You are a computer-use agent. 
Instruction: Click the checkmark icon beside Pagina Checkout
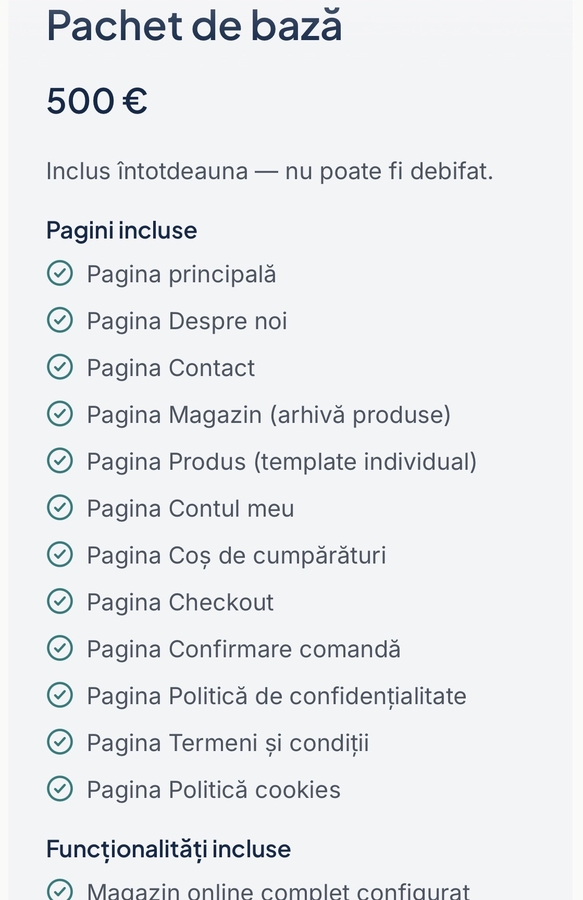[60, 602]
